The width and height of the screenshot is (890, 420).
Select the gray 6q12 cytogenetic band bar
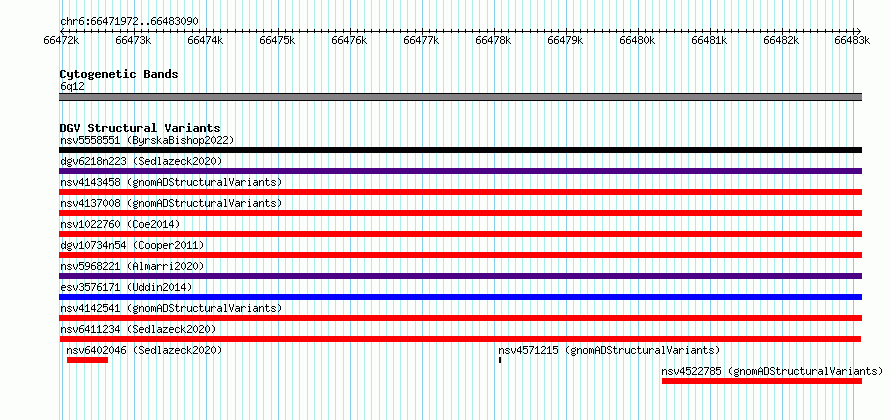[x=460, y=97]
